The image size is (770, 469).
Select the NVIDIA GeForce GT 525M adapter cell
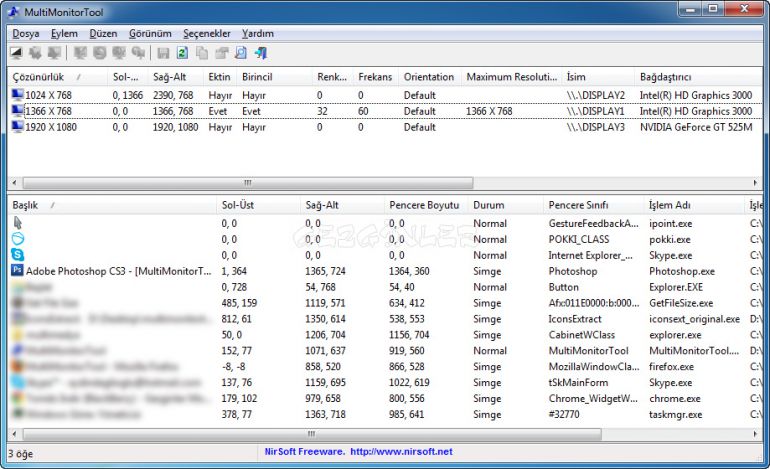(696, 127)
